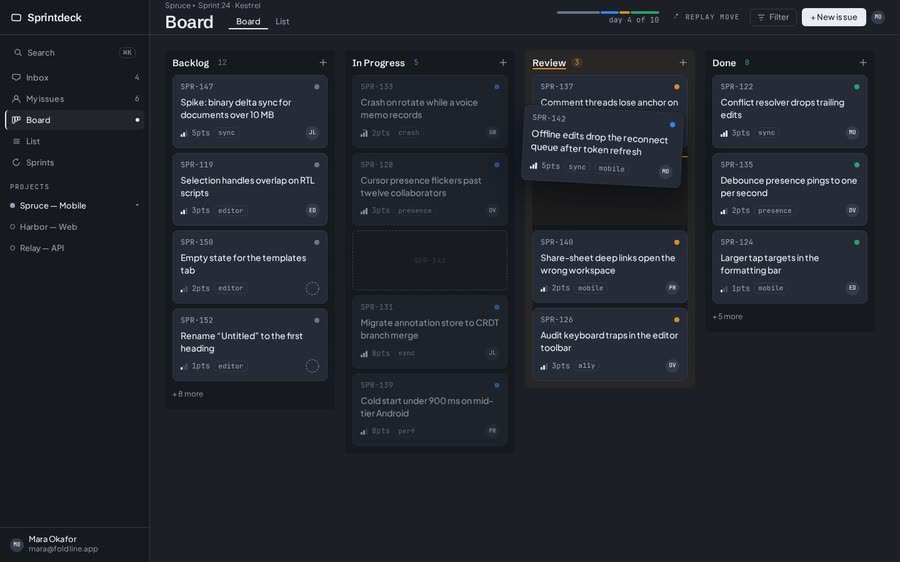Image resolution: width=900 pixels, height=562 pixels.
Task: Add an issue to Done column
Action: click(x=863, y=63)
